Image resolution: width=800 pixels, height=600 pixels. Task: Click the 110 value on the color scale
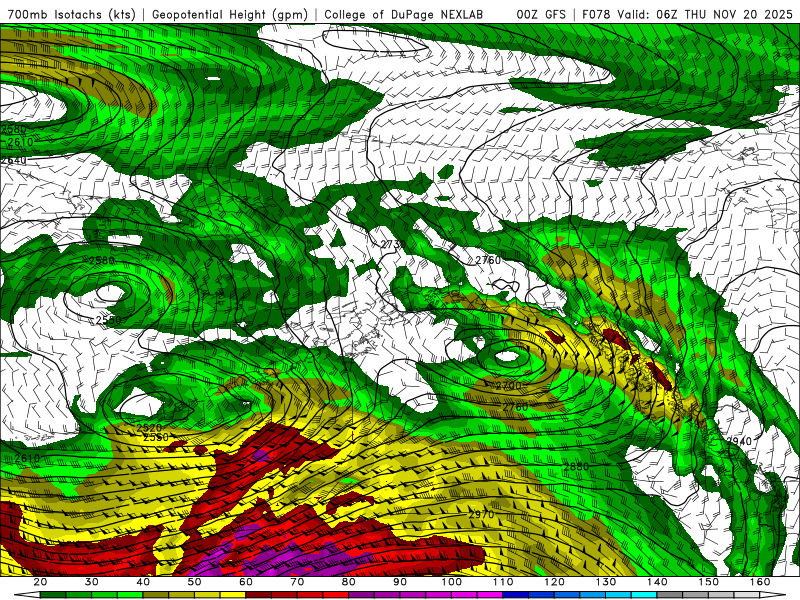(x=503, y=582)
